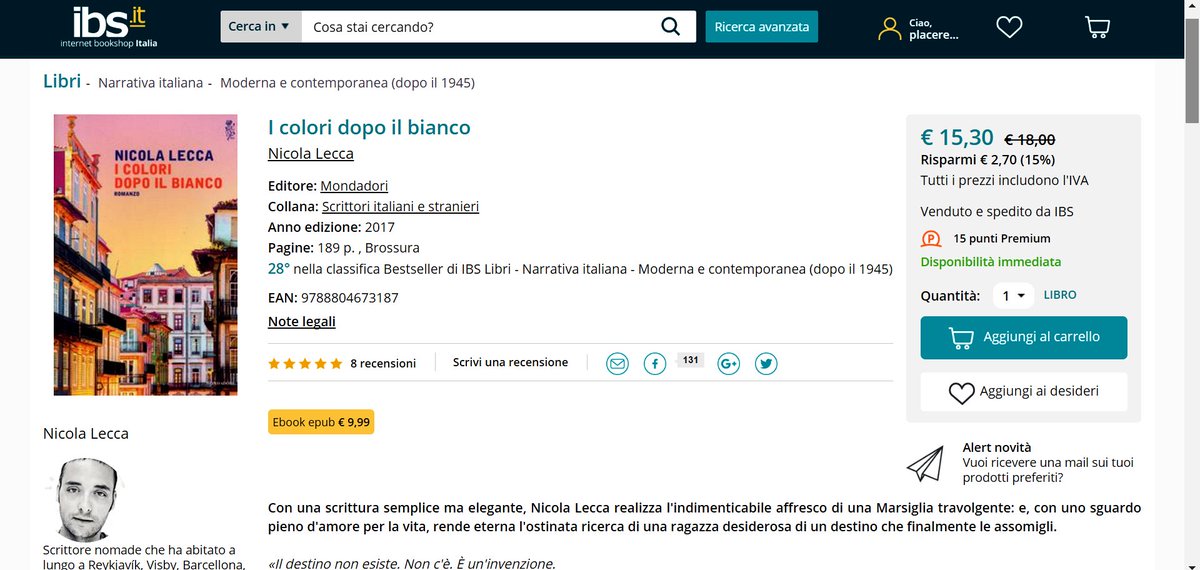The height and width of the screenshot is (570, 1200).
Task: Open the user account icon
Action: point(890,28)
